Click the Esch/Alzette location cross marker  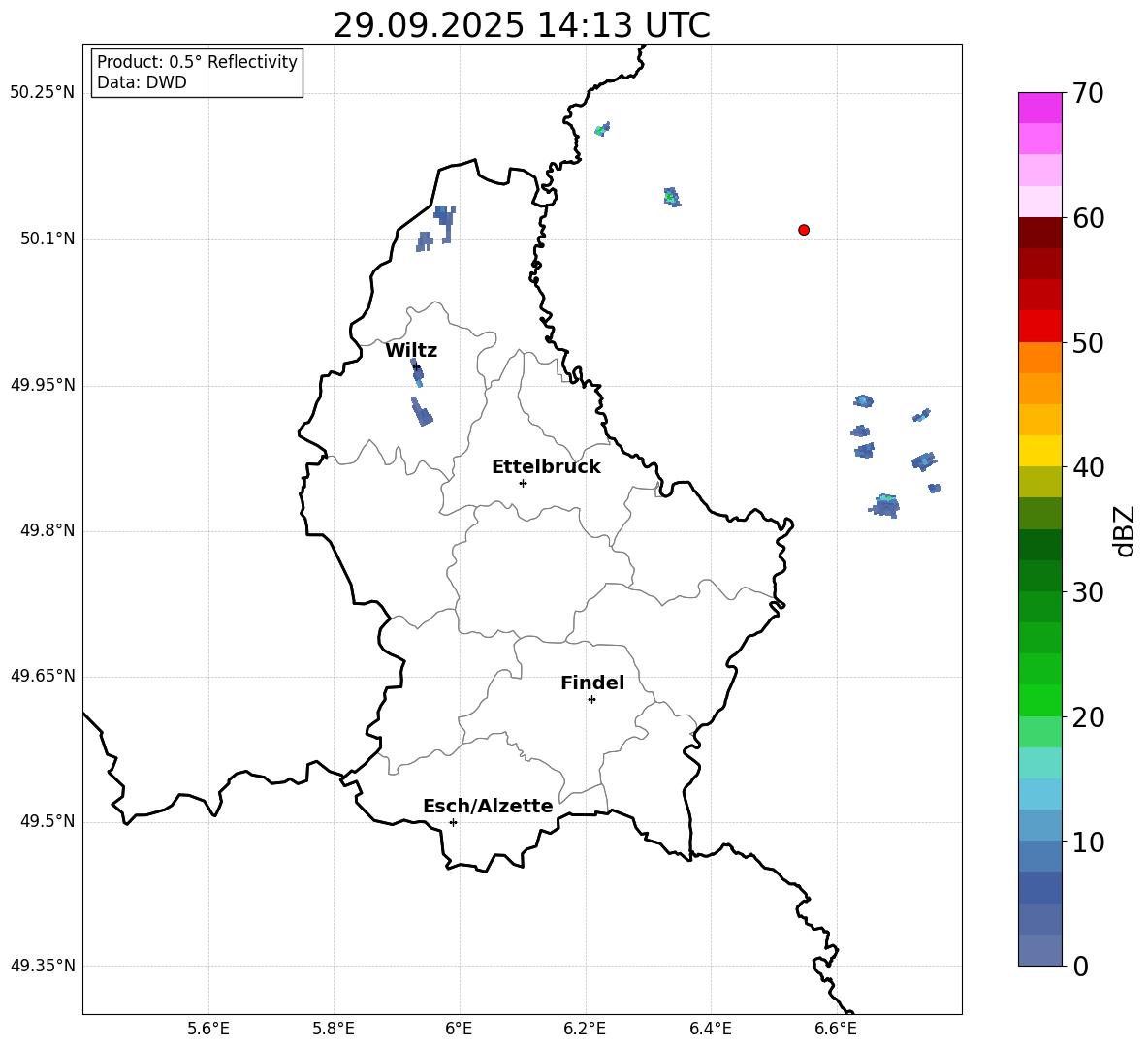pyautogui.click(x=453, y=822)
